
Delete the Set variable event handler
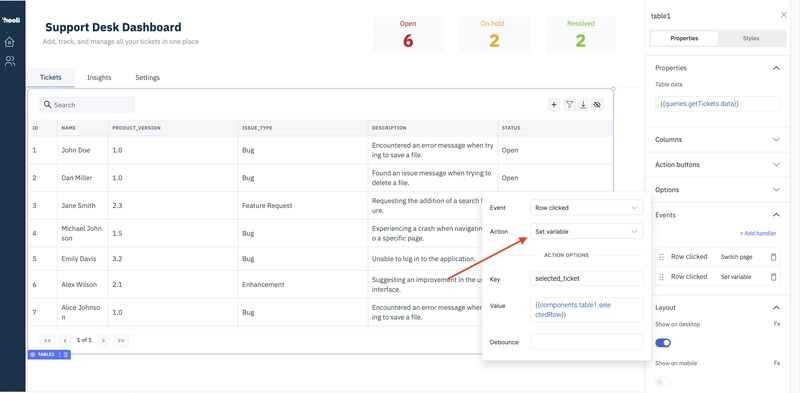coord(773,277)
